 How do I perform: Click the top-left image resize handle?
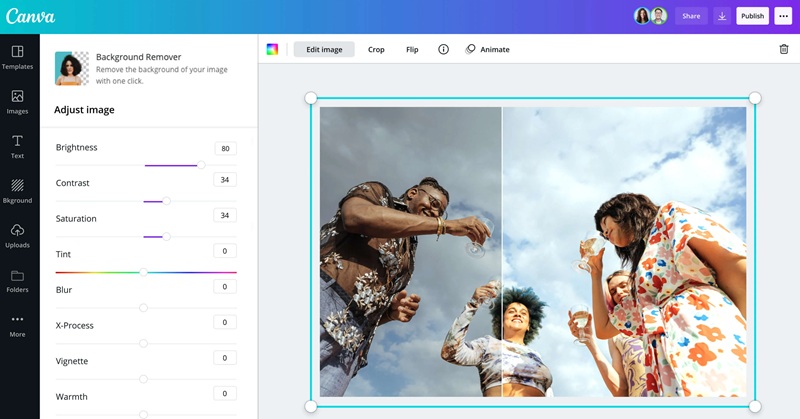pyautogui.click(x=311, y=98)
